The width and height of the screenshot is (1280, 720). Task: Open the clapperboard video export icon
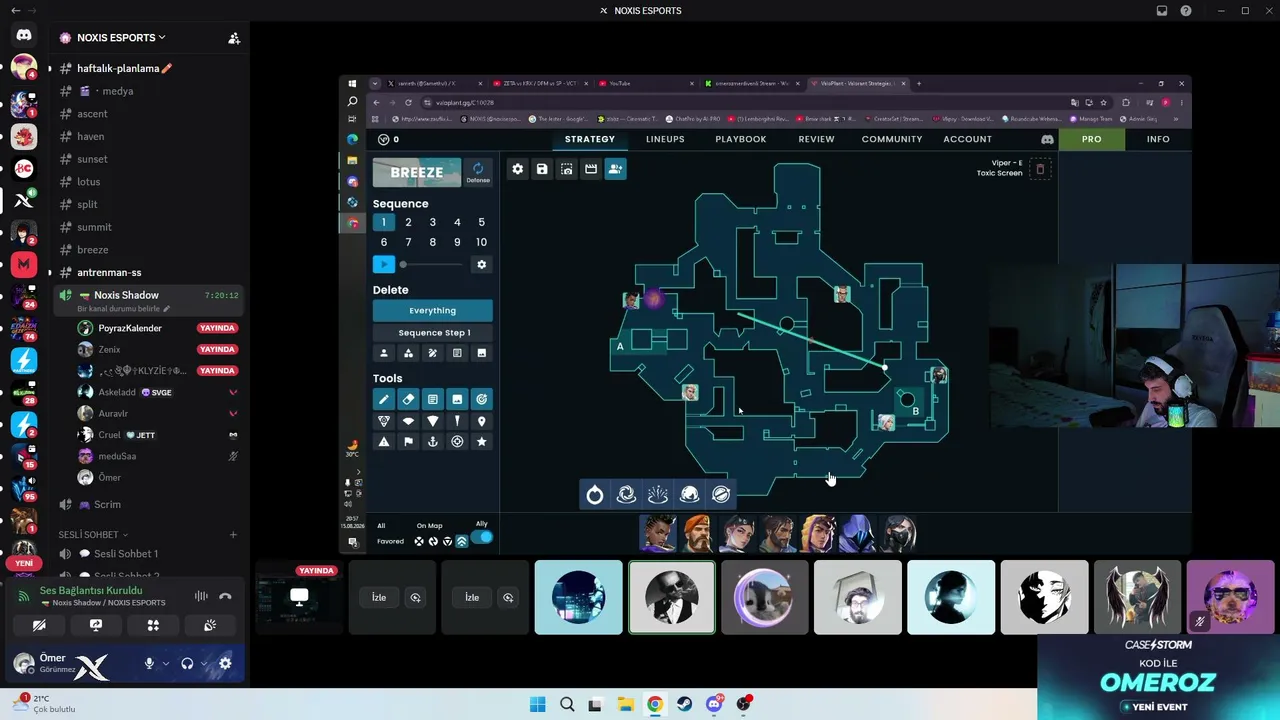(x=591, y=169)
